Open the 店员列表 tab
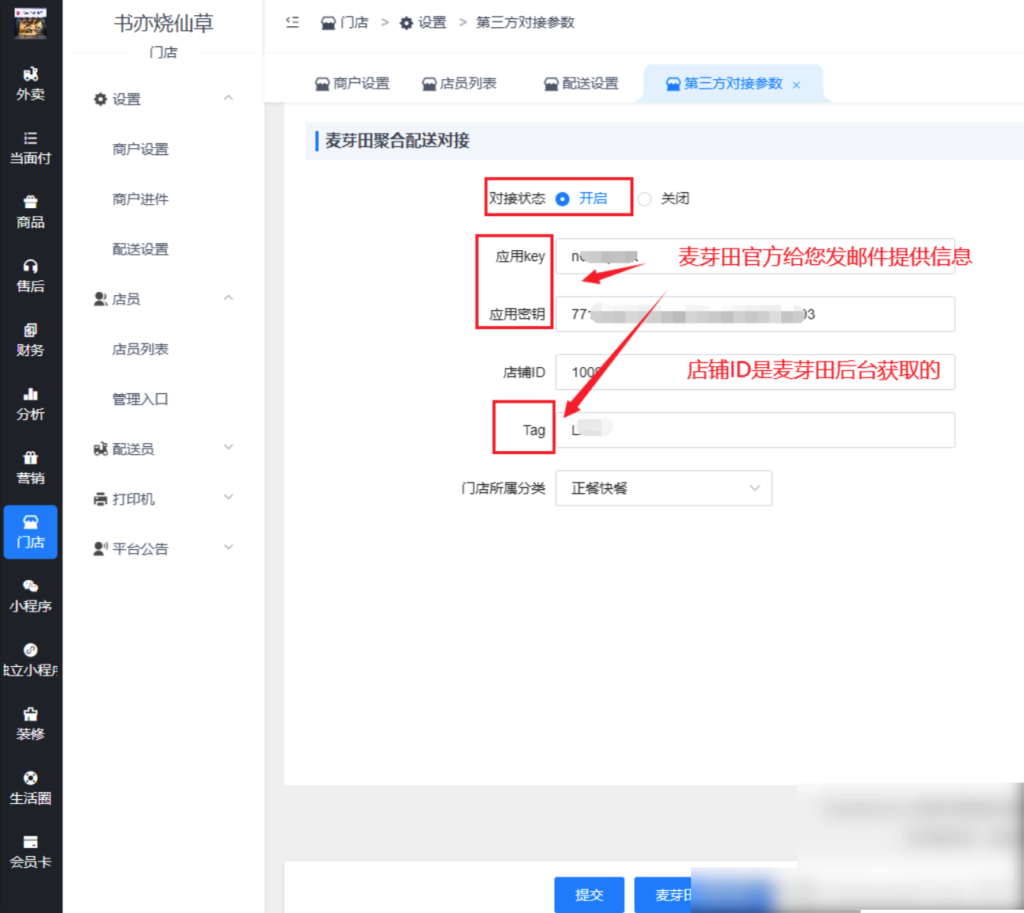This screenshot has width=1024, height=913. [459, 85]
